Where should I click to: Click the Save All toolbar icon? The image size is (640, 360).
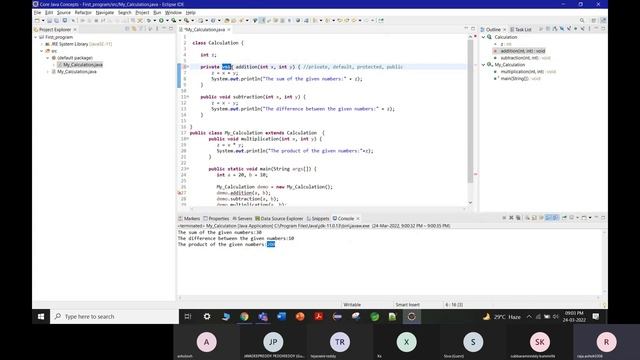click(x=56, y=20)
